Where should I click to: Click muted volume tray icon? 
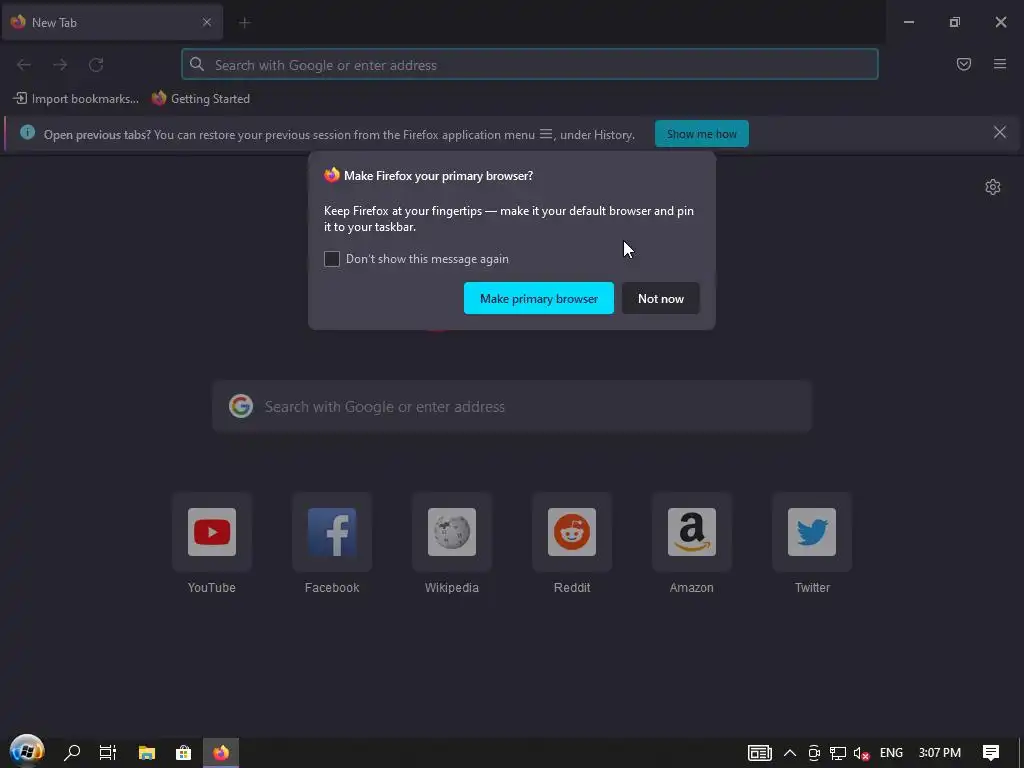pos(861,753)
